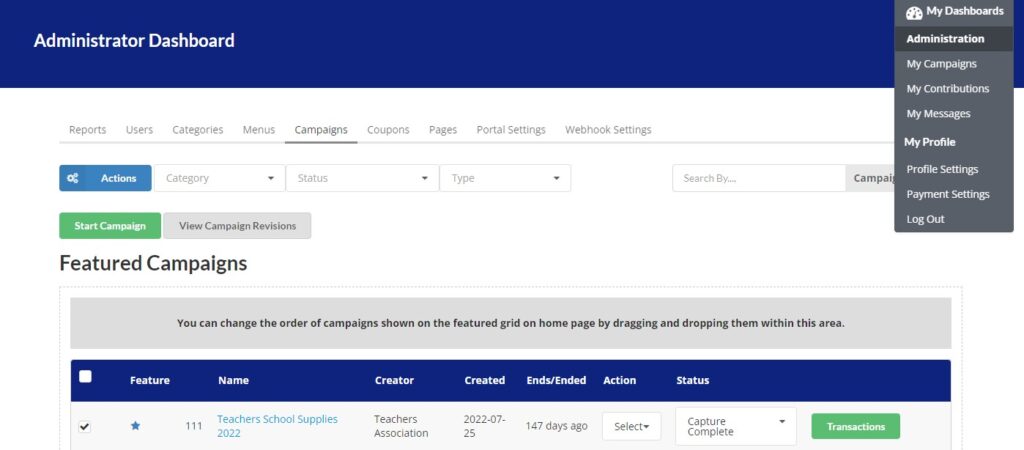Expand the Select action dropdown in row

tap(632, 426)
